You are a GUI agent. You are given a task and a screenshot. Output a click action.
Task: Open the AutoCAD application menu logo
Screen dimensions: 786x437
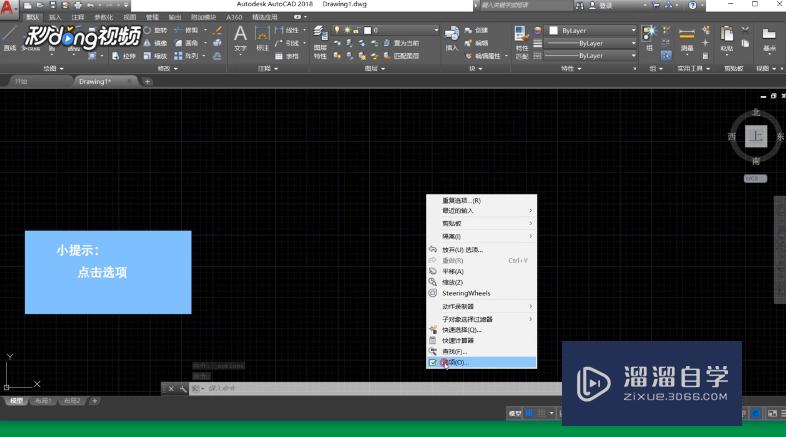[10, 10]
